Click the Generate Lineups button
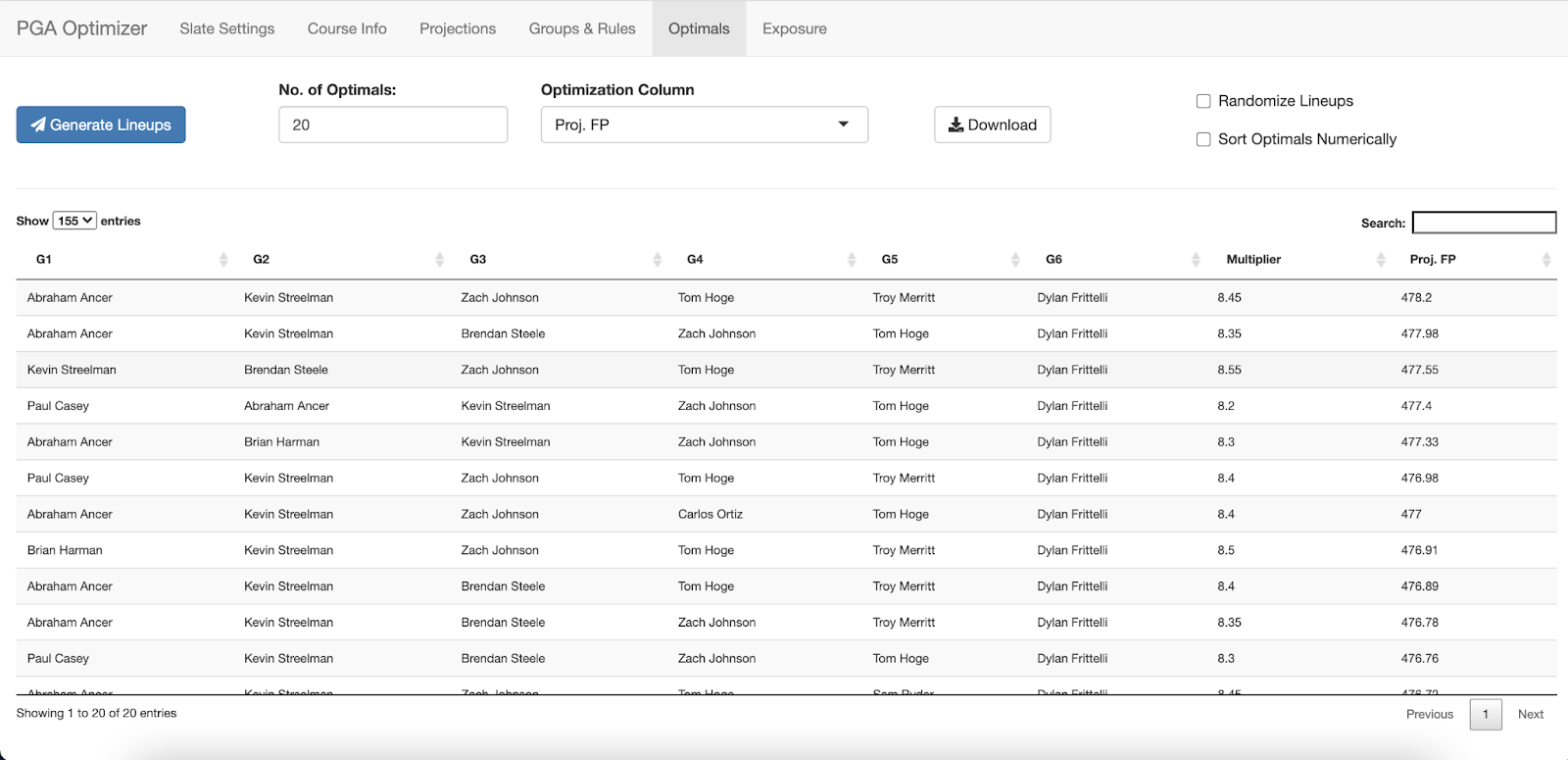 point(101,125)
